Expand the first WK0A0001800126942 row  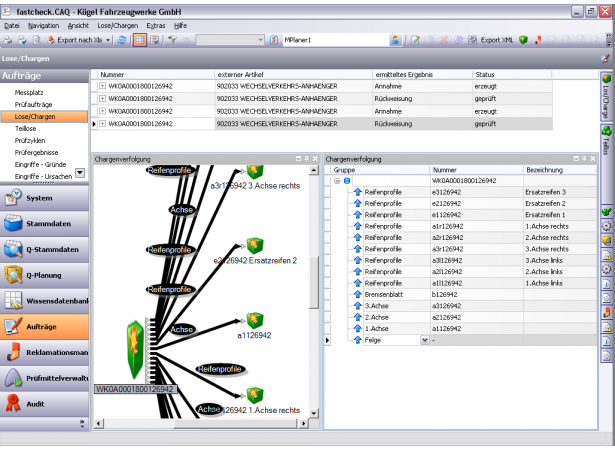[102, 85]
